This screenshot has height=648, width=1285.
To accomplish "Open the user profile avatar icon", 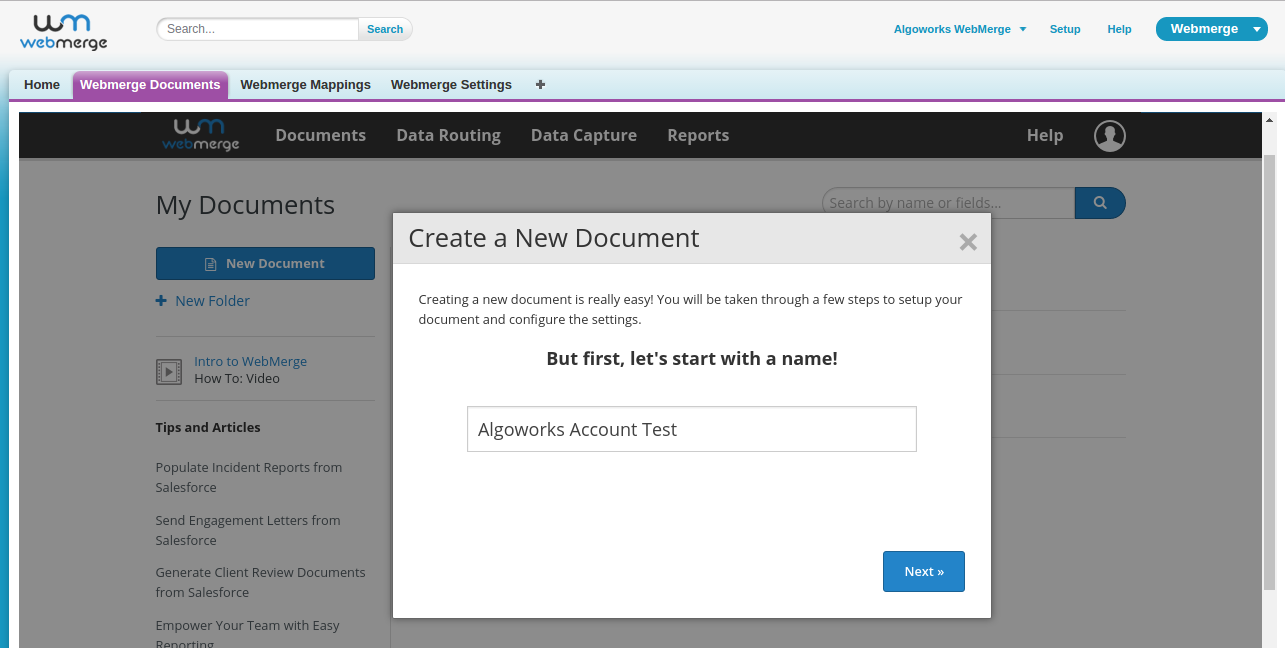I will click(x=1109, y=136).
